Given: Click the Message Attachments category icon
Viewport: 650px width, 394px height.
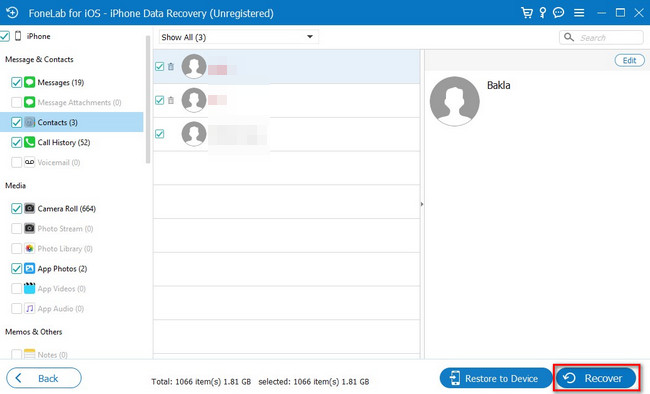Looking at the screenshot, I should click(x=29, y=102).
